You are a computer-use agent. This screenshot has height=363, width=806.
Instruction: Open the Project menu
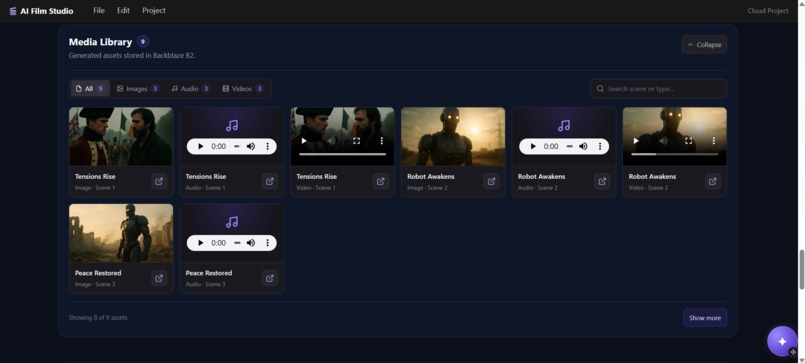(x=154, y=10)
